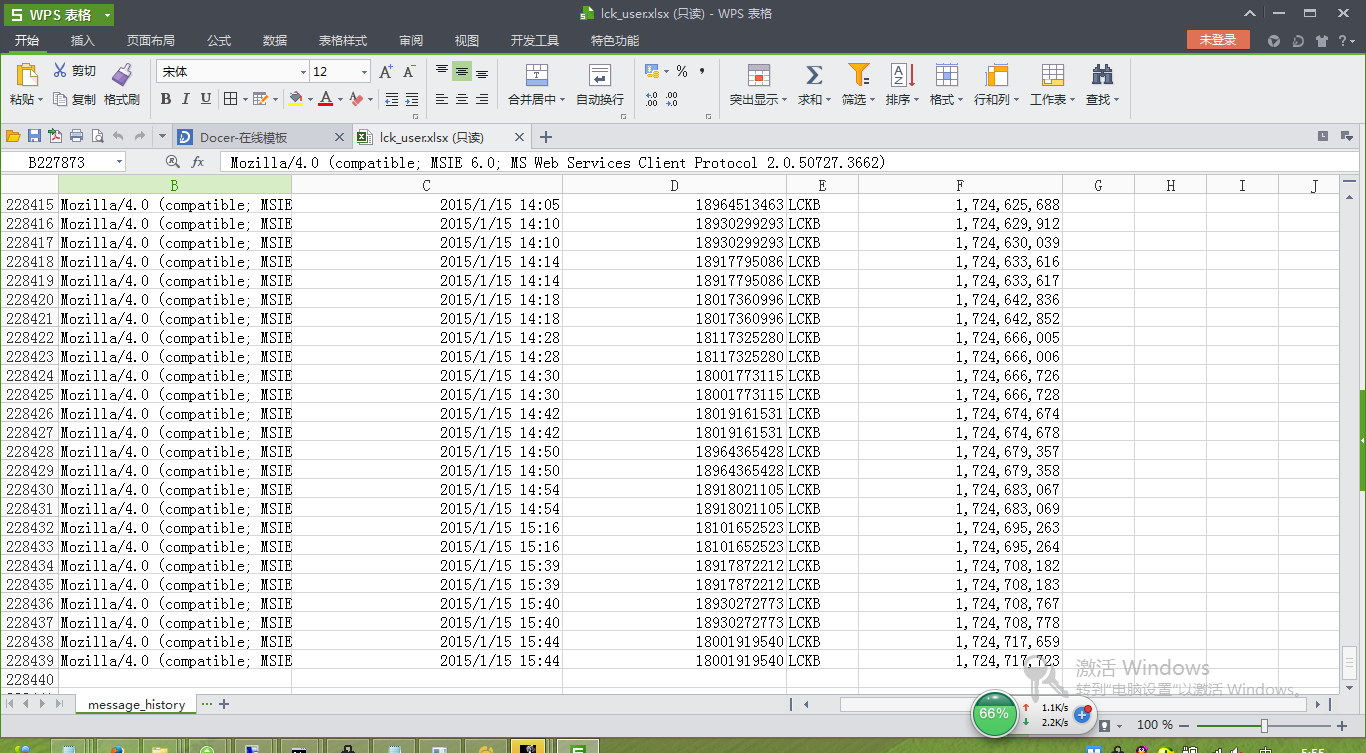Click the fill color bucket icon
The height and width of the screenshot is (753, 1366).
(295, 98)
